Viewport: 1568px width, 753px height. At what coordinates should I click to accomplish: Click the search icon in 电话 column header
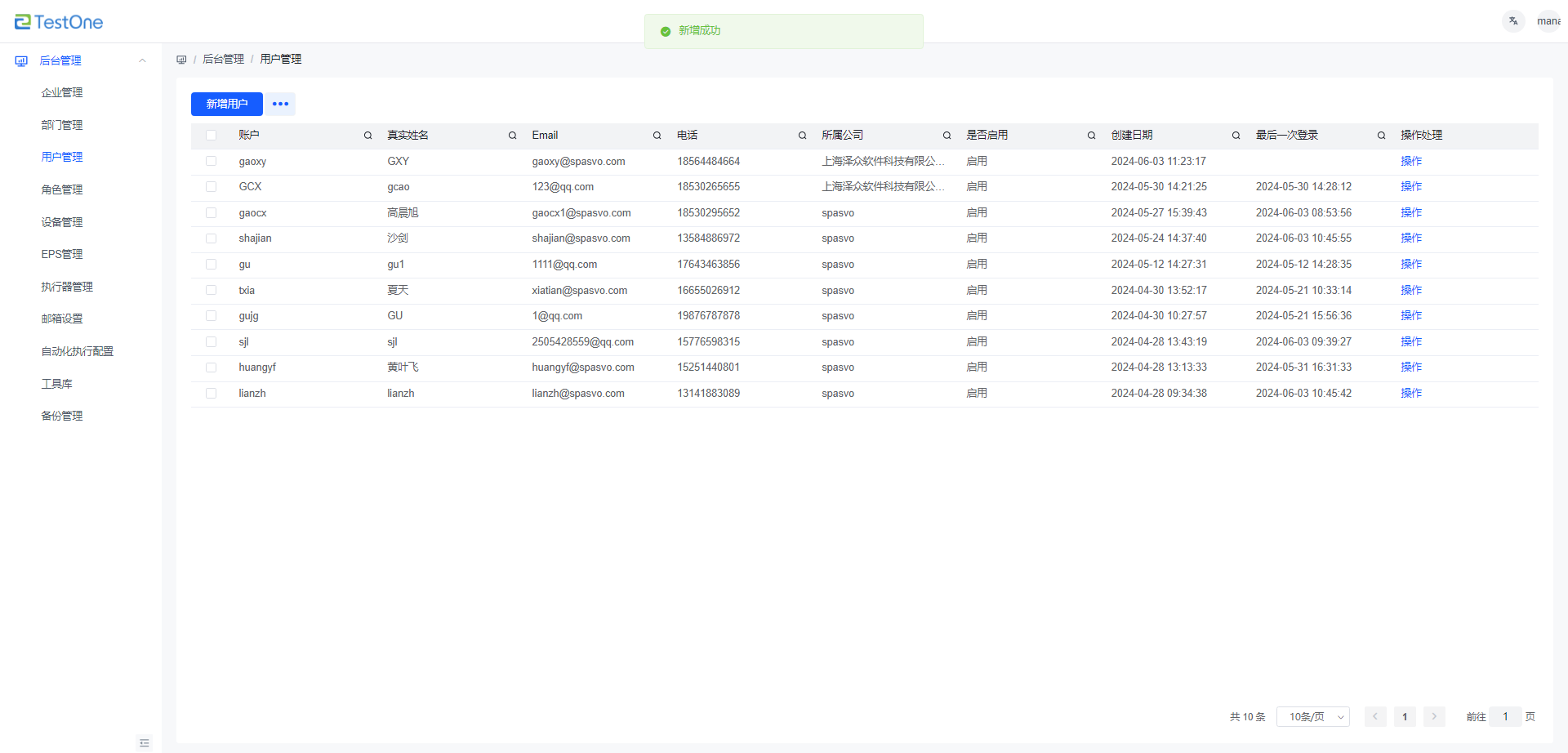click(x=802, y=136)
